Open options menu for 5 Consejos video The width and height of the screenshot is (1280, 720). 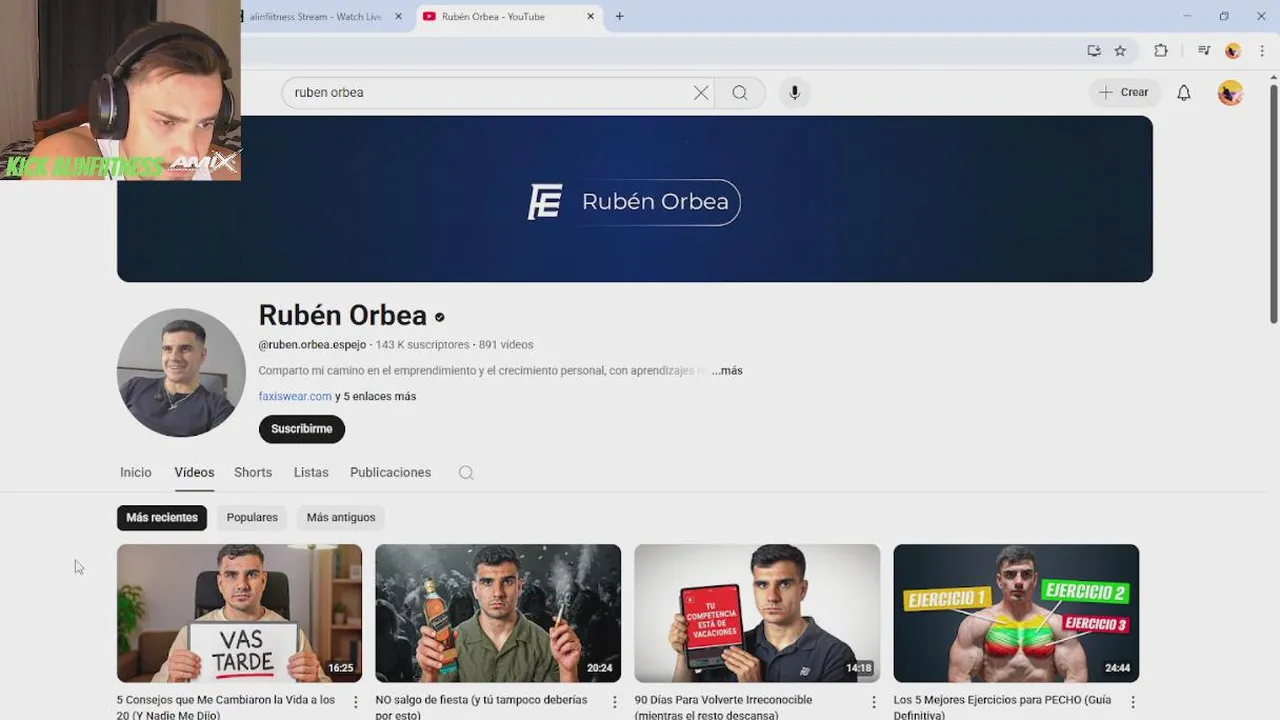[356, 702]
